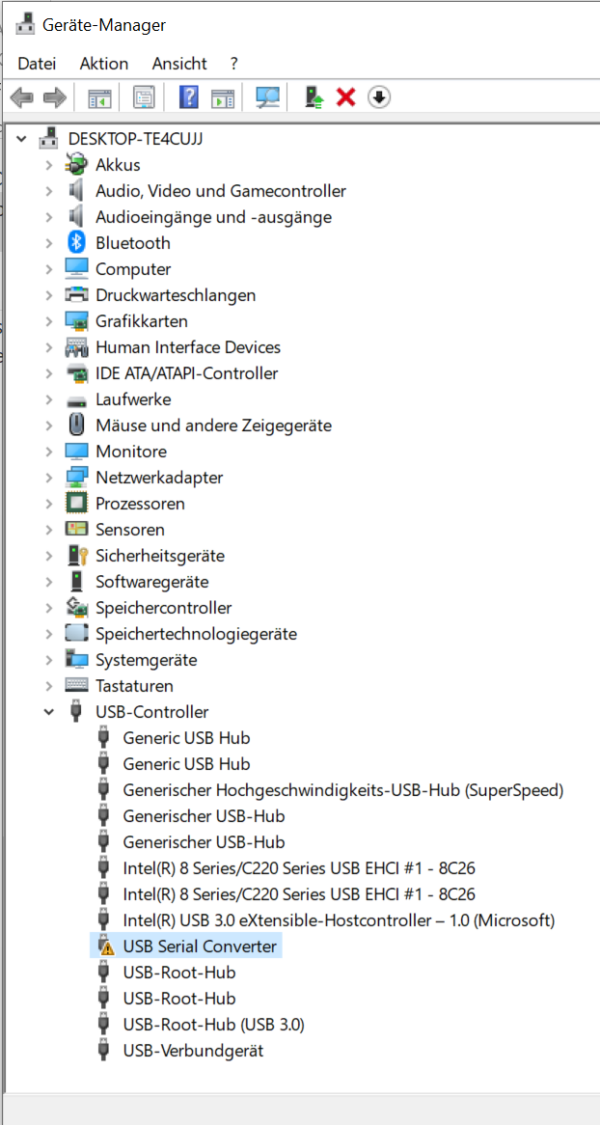600x1125 pixels.
Task: Open the Ansicht menu
Action: [179, 63]
